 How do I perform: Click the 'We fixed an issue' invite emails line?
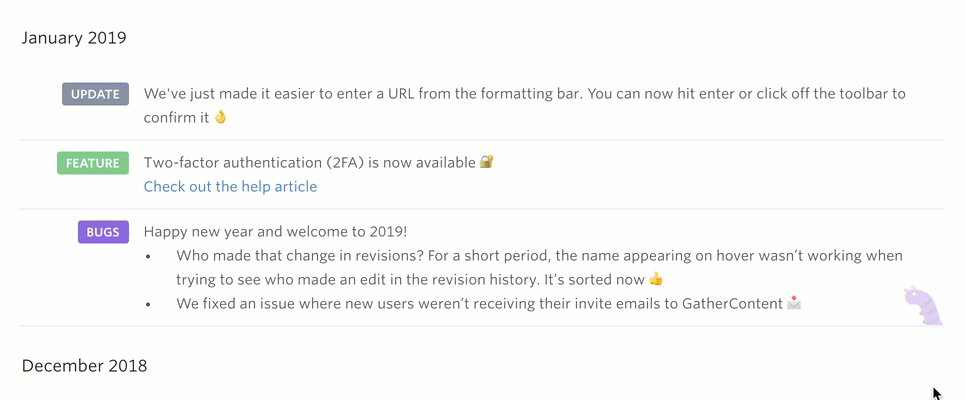(x=479, y=303)
